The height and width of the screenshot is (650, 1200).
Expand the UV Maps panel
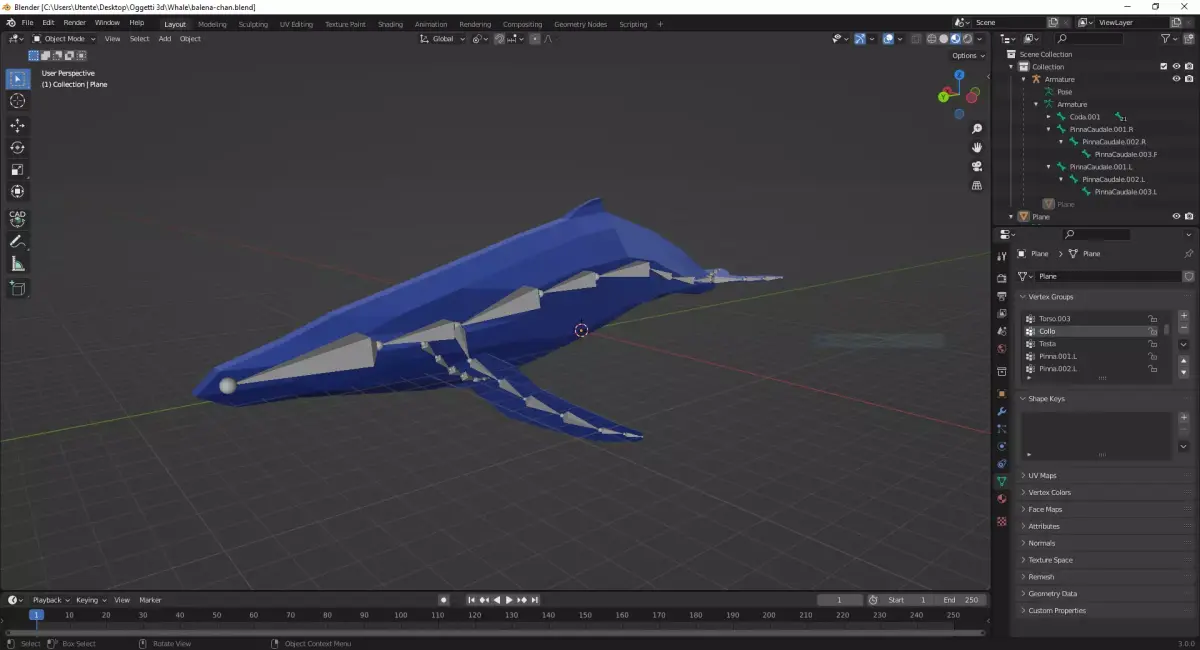coord(1042,475)
